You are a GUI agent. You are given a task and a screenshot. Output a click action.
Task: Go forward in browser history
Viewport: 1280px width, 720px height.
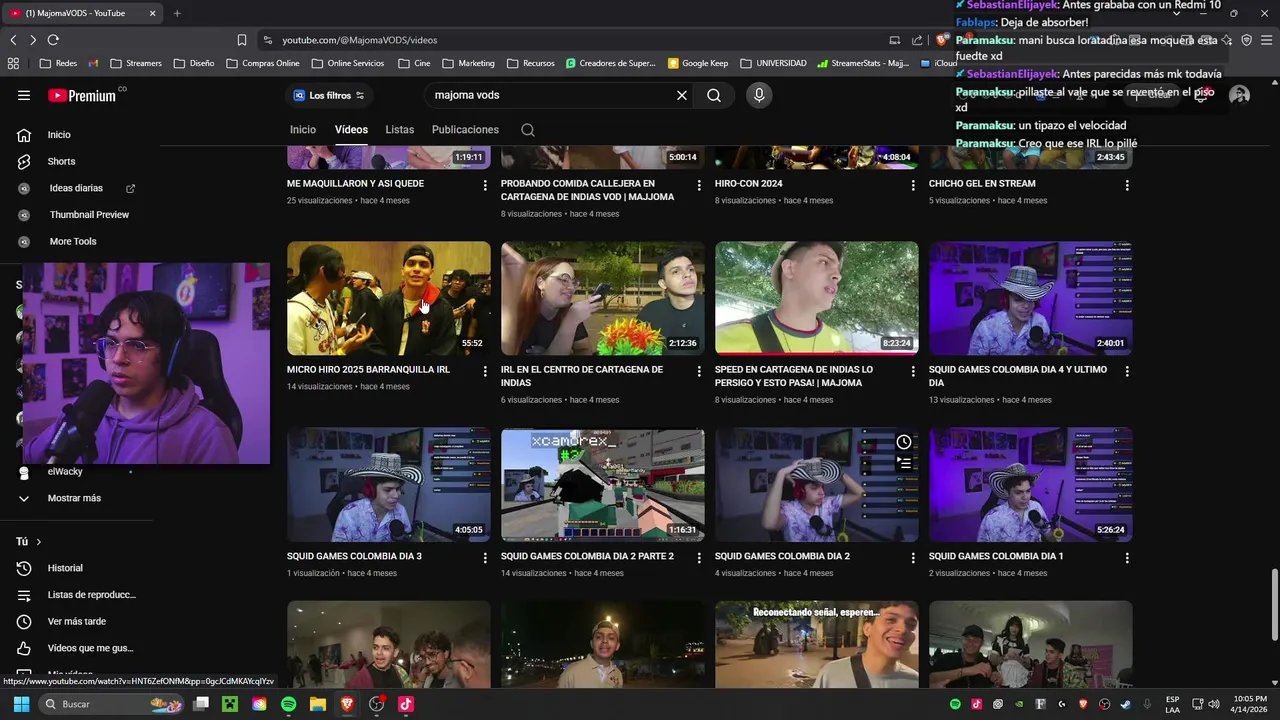33,40
